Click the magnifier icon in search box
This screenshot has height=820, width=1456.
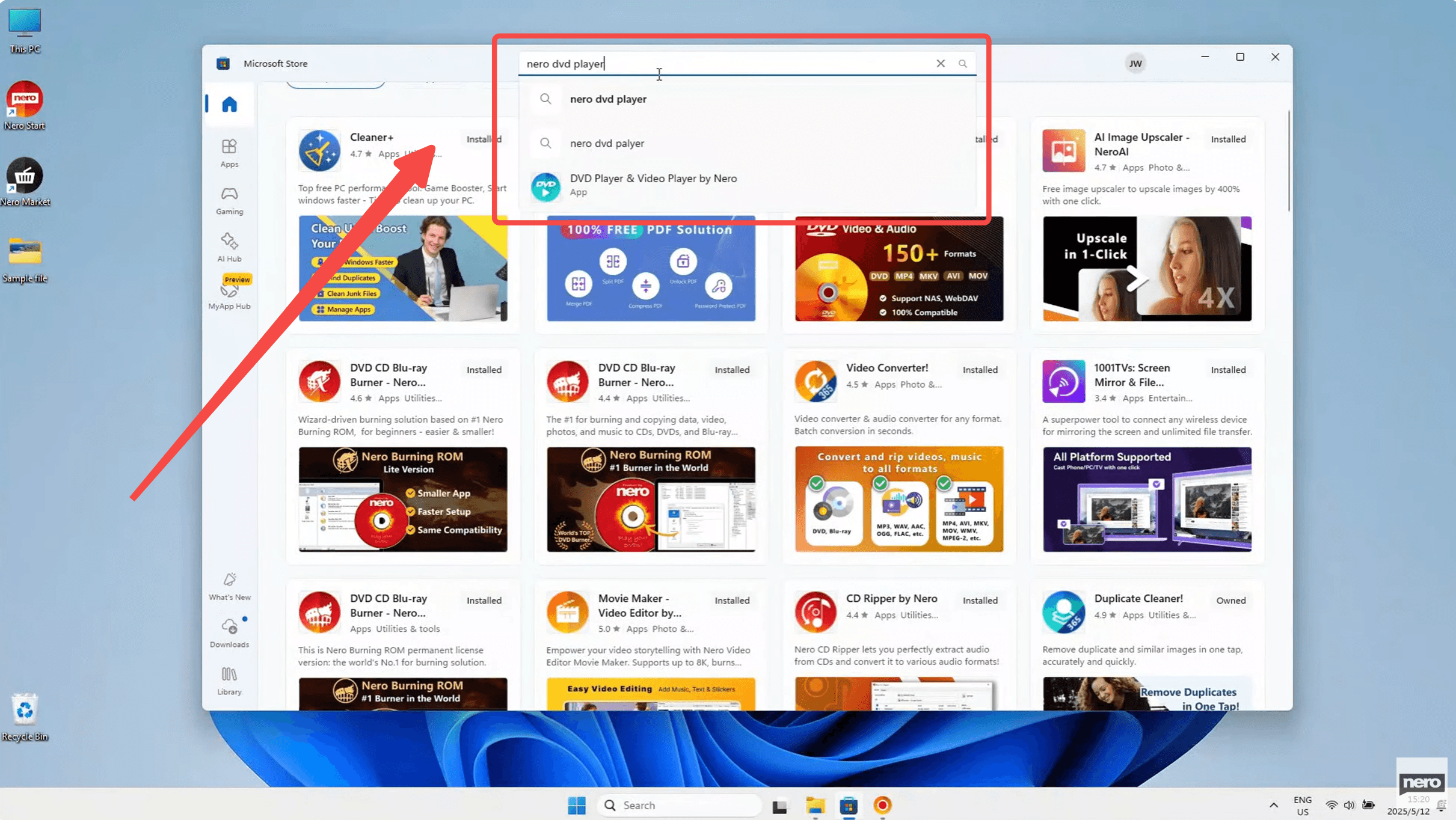[x=963, y=63]
